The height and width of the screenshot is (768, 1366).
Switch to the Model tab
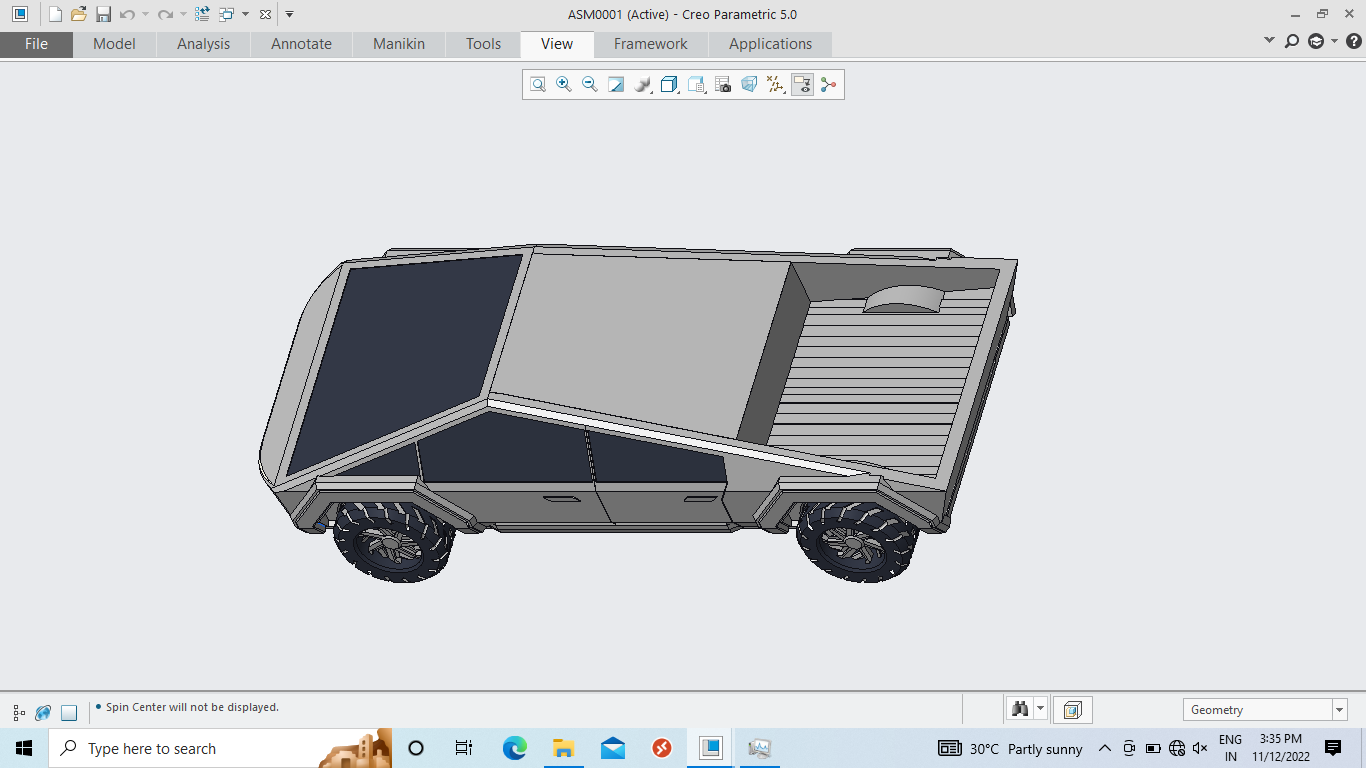click(x=114, y=44)
